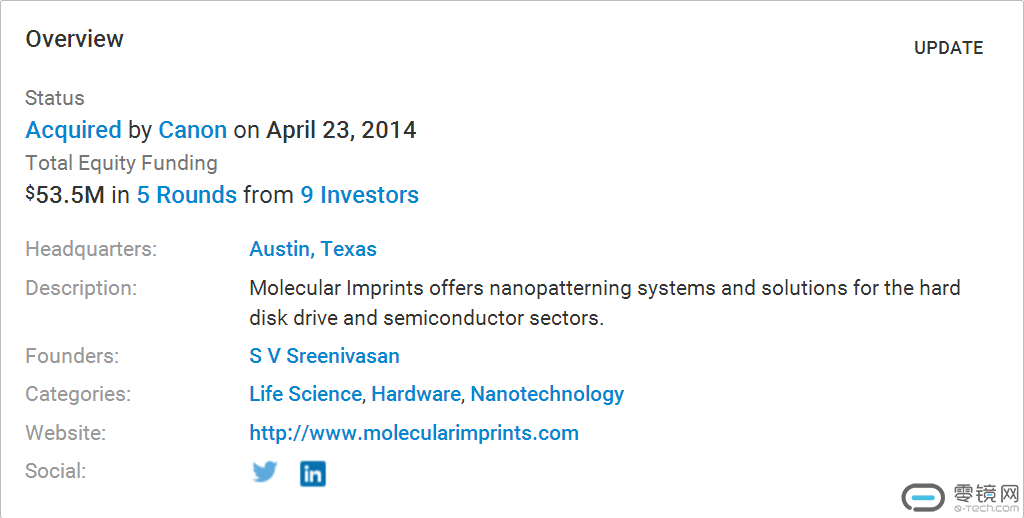This screenshot has width=1024, height=518.
Task: Click the Molecular Imprints description text
Action: pyautogui.click(x=604, y=303)
